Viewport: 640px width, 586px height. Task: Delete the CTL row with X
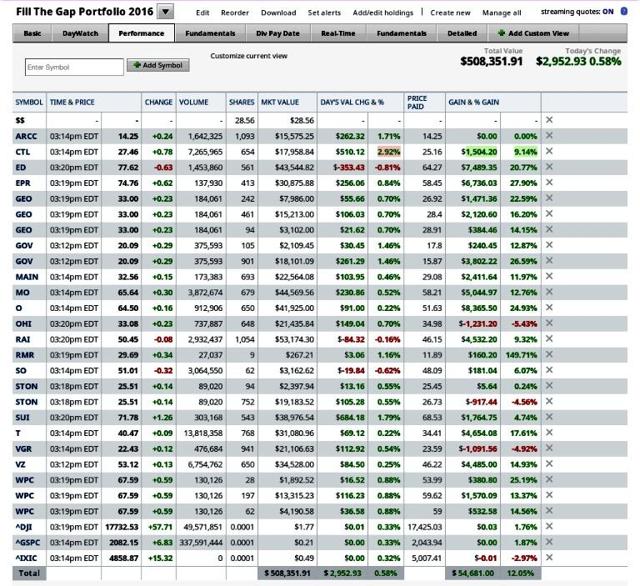pyautogui.click(x=549, y=151)
